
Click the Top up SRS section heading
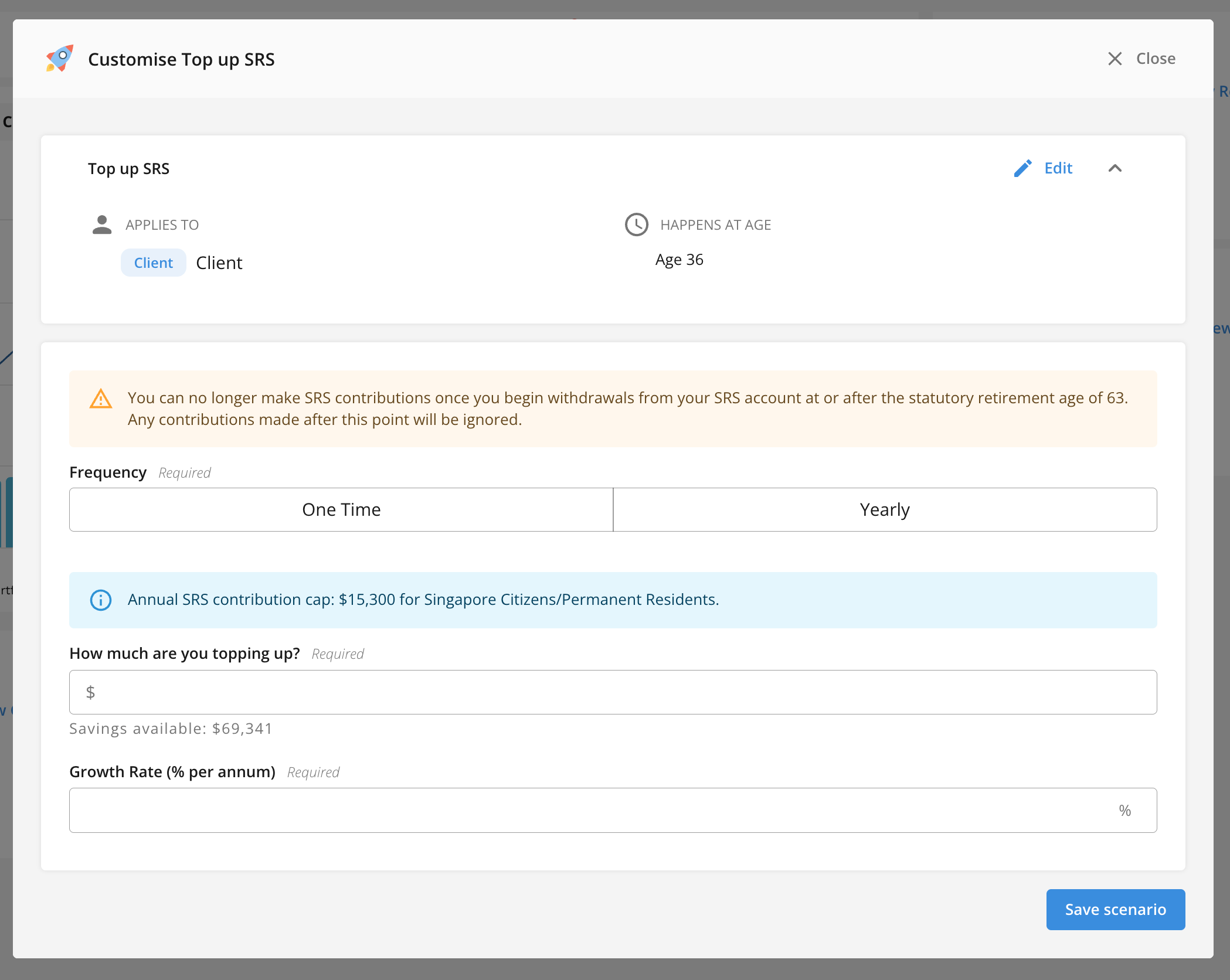coord(128,169)
